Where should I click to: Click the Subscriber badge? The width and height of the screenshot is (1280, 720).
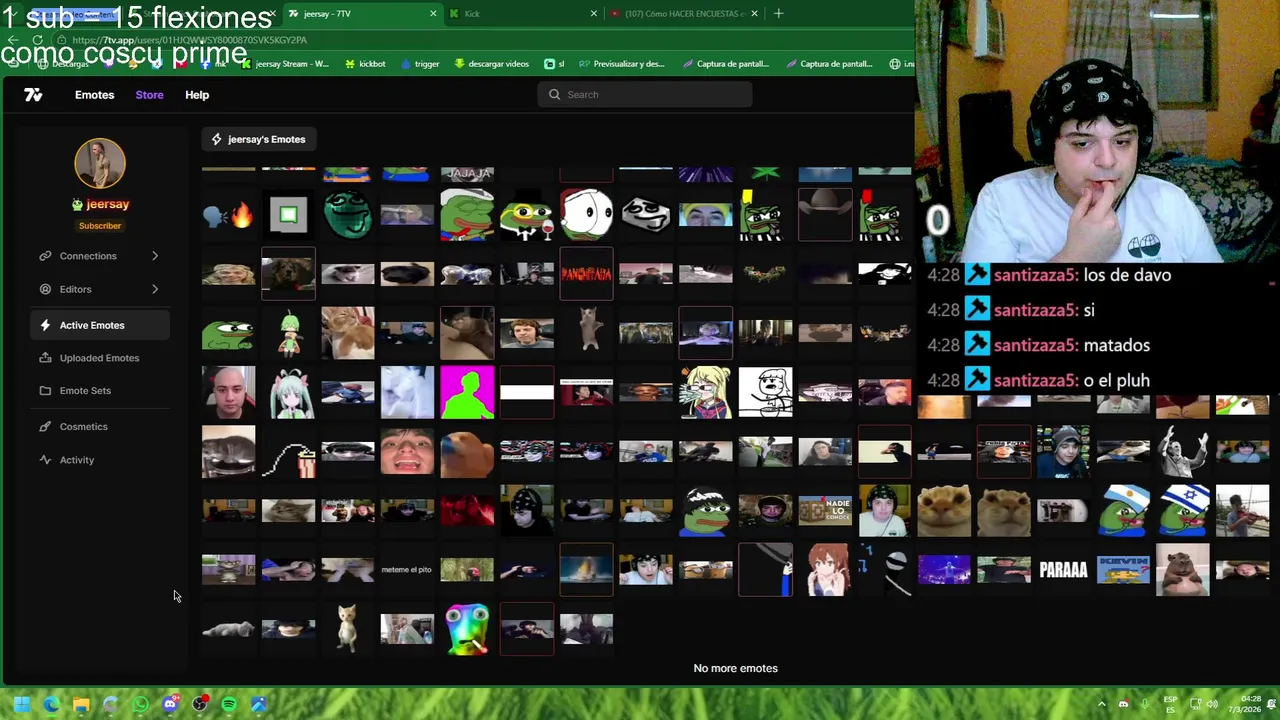(100, 226)
